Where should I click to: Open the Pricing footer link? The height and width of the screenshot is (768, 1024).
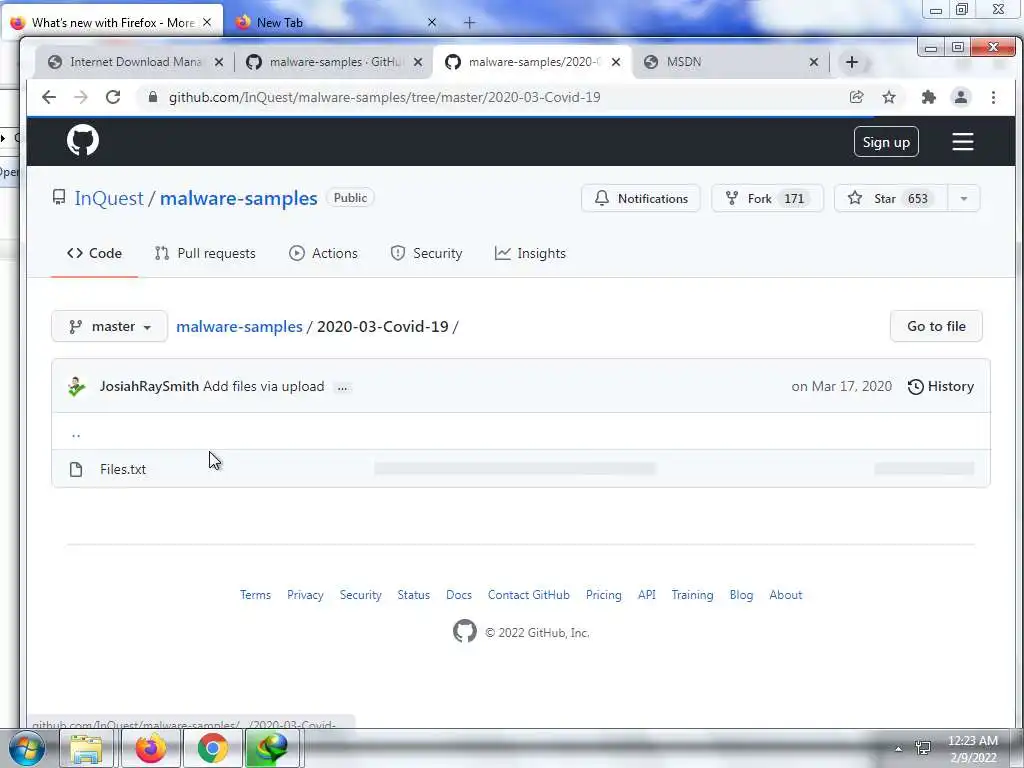pos(603,595)
